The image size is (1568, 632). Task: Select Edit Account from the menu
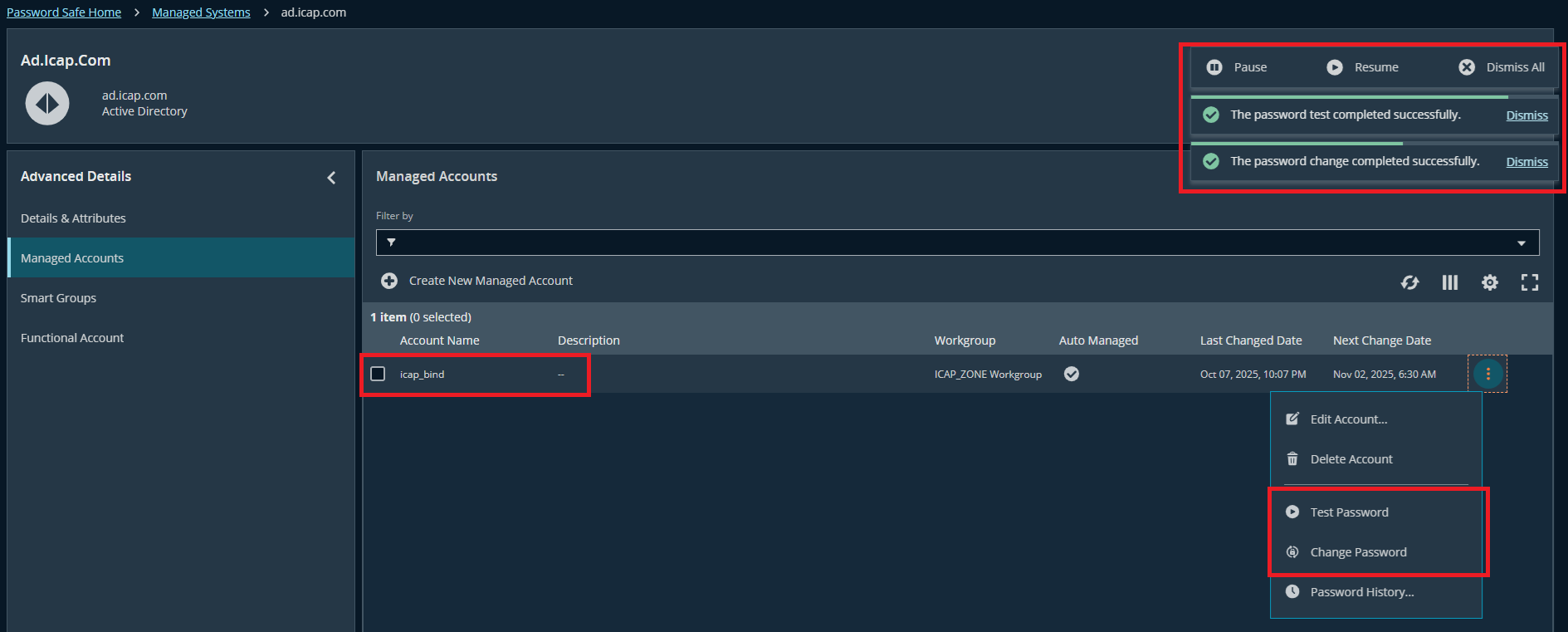[1348, 419]
